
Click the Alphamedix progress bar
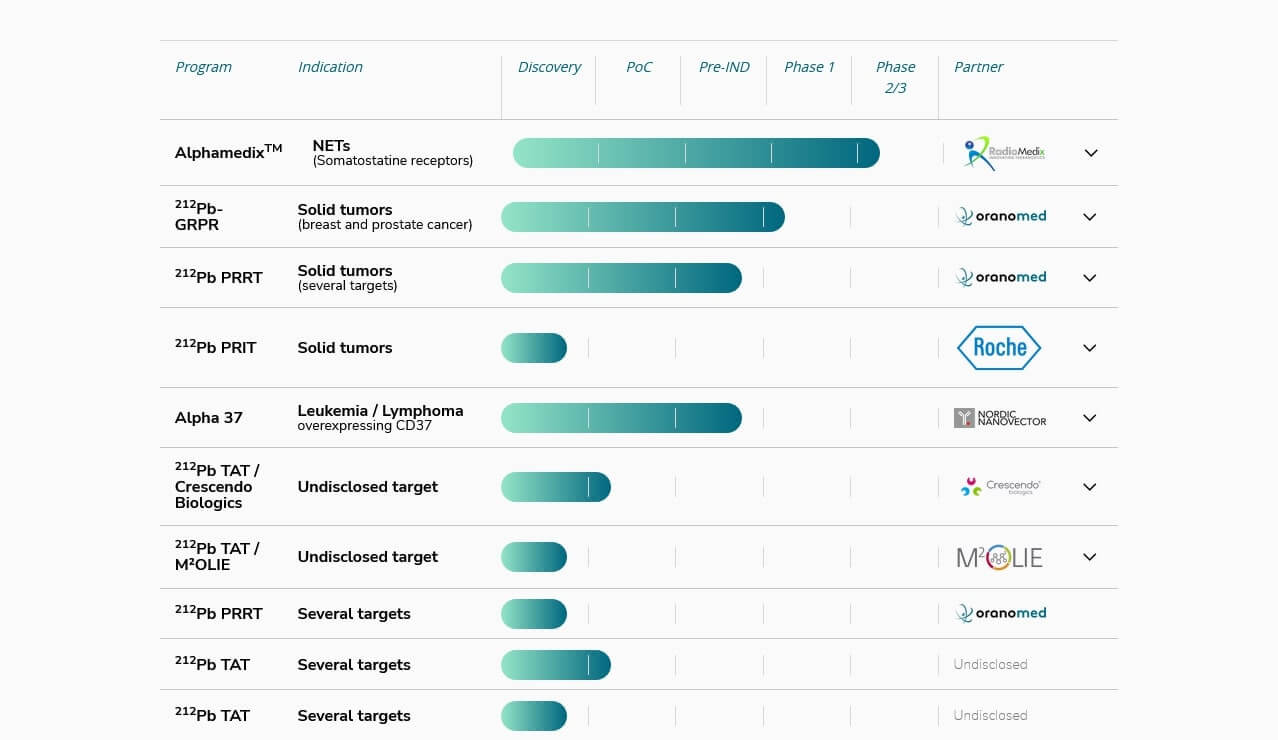coord(696,153)
